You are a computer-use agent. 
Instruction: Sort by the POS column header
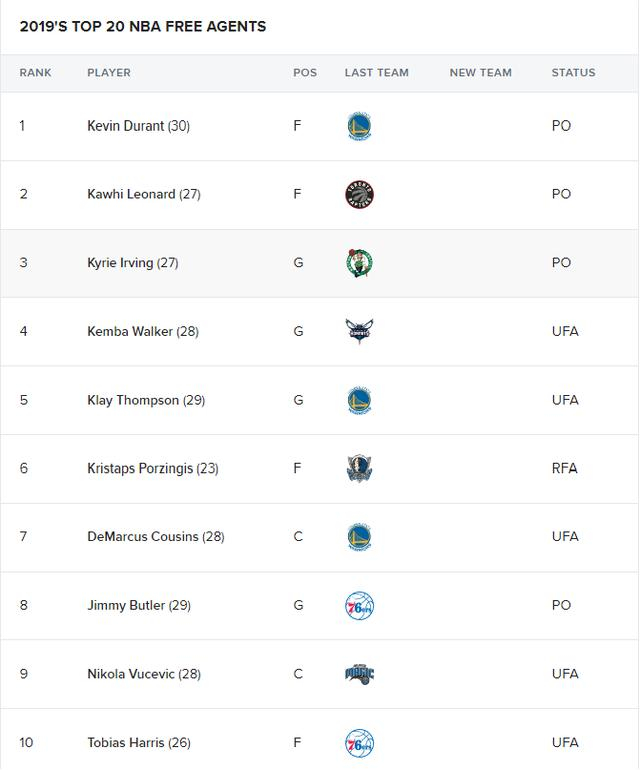[x=305, y=73]
